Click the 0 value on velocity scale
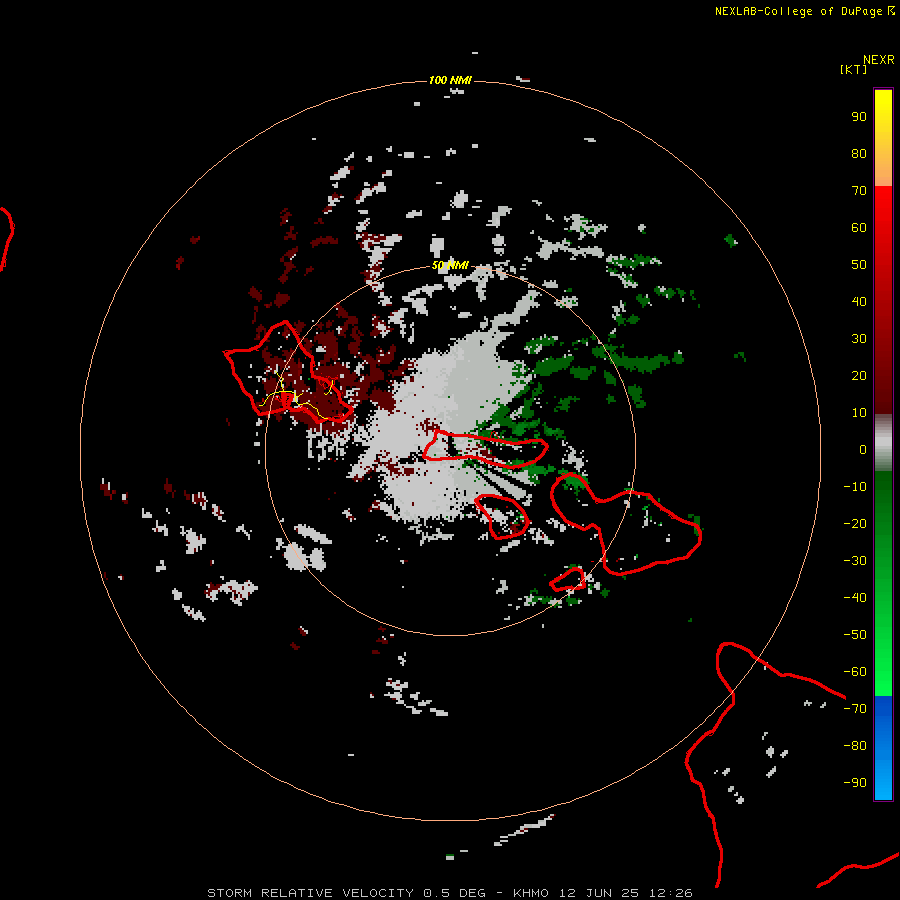 pyautogui.click(x=863, y=449)
